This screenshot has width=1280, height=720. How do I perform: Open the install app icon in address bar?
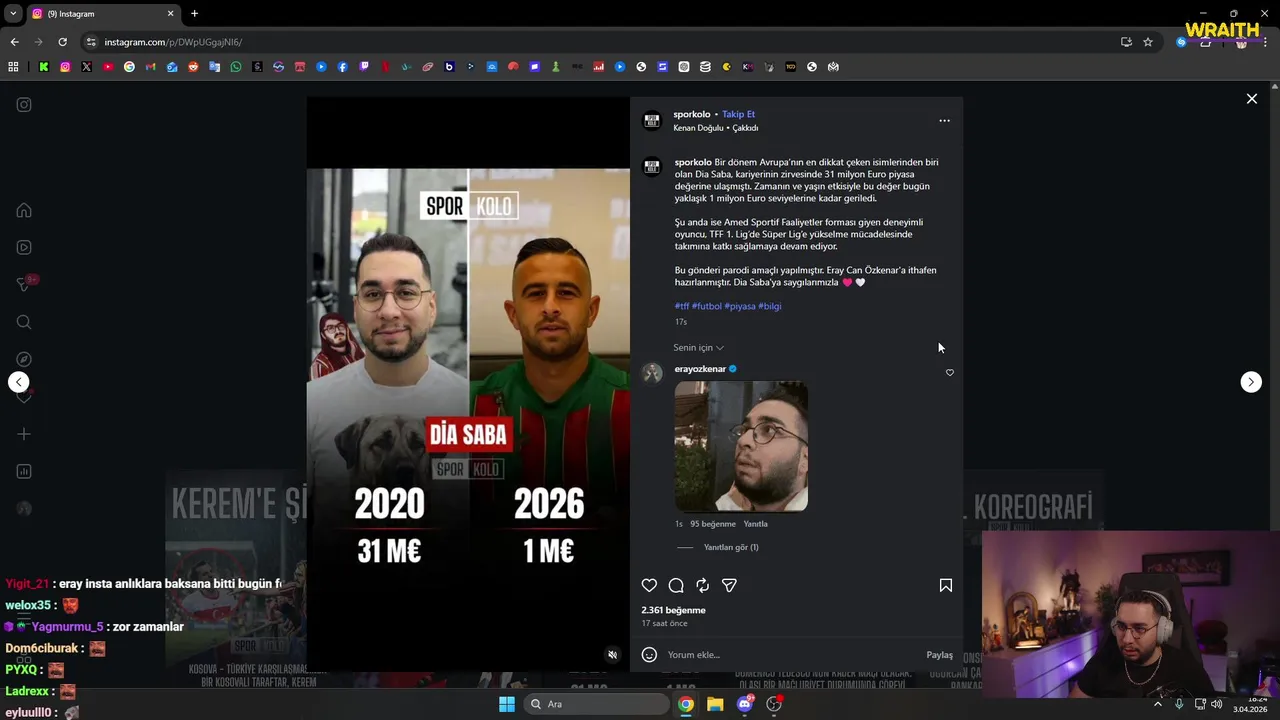[x=1126, y=42]
